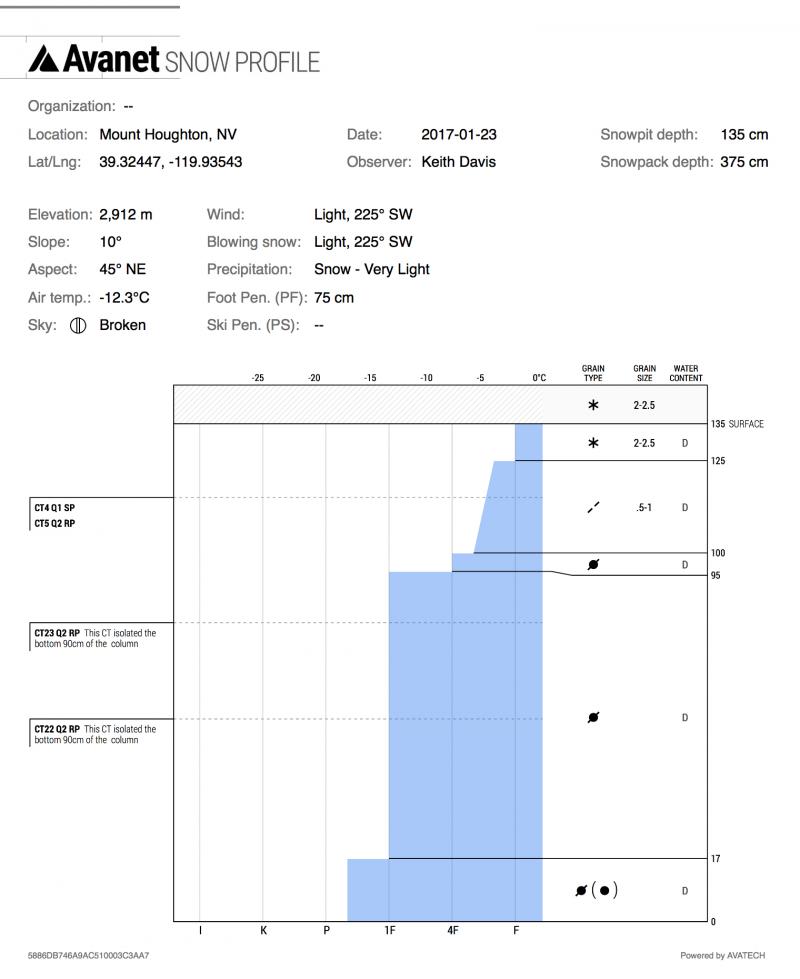Select the snowflake grain icon below 135 surface
This screenshot has width=800, height=979.
[594, 443]
